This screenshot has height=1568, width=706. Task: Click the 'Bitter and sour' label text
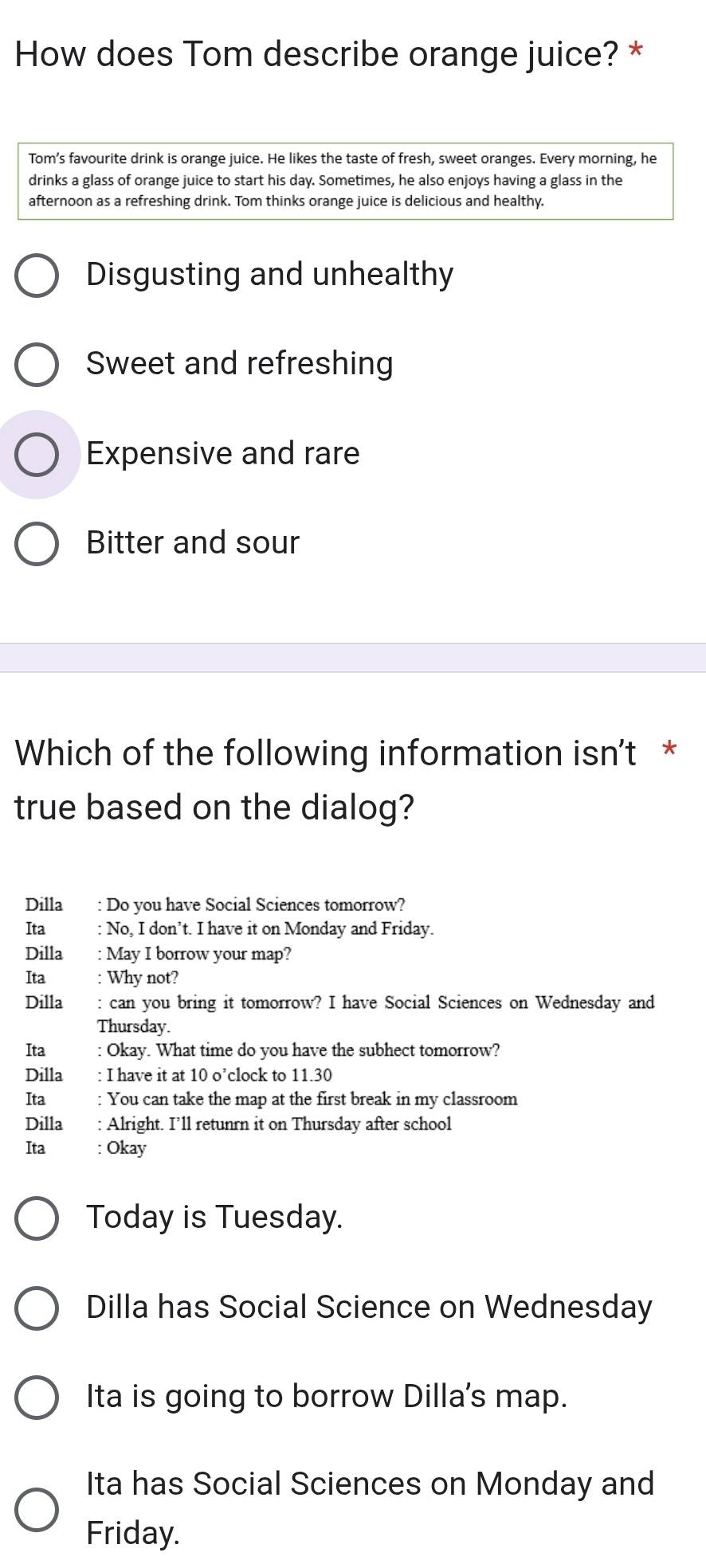point(193,542)
